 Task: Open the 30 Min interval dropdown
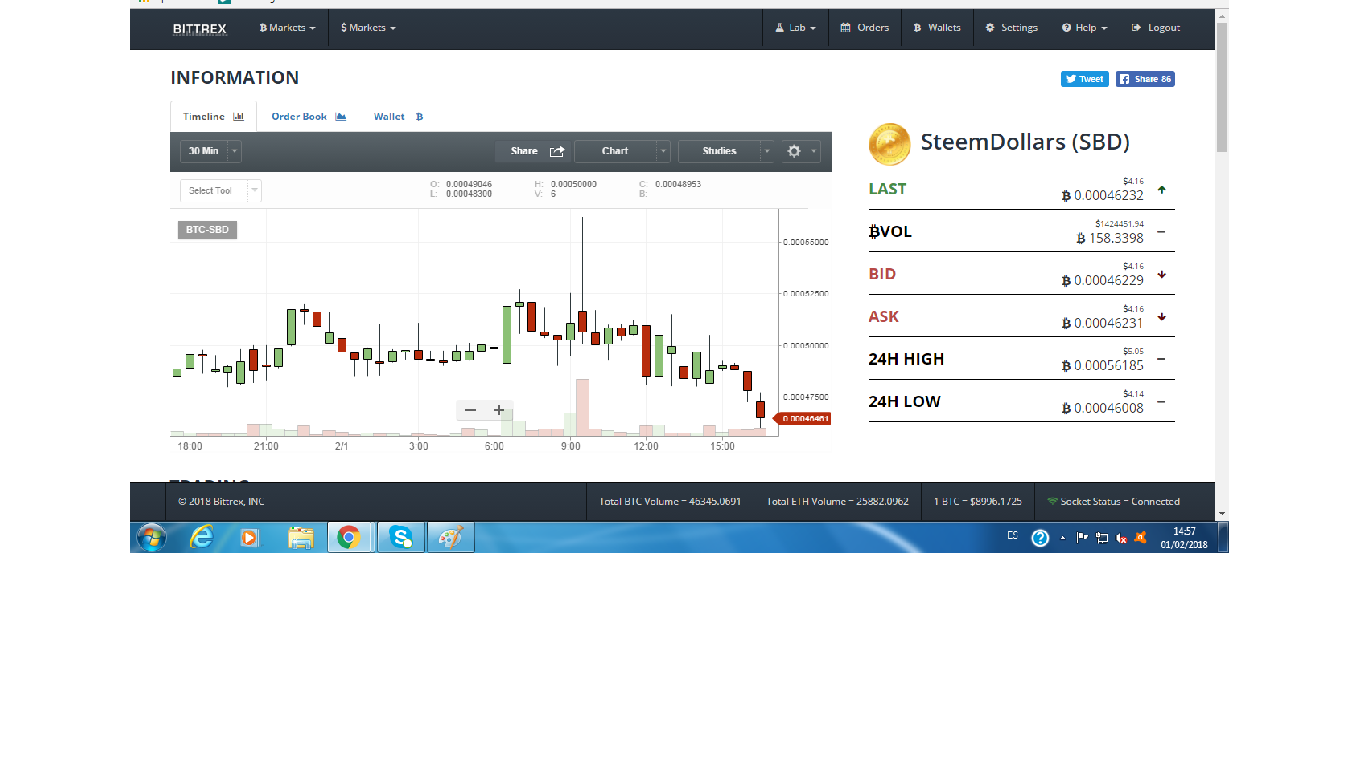[x=211, y=151]
